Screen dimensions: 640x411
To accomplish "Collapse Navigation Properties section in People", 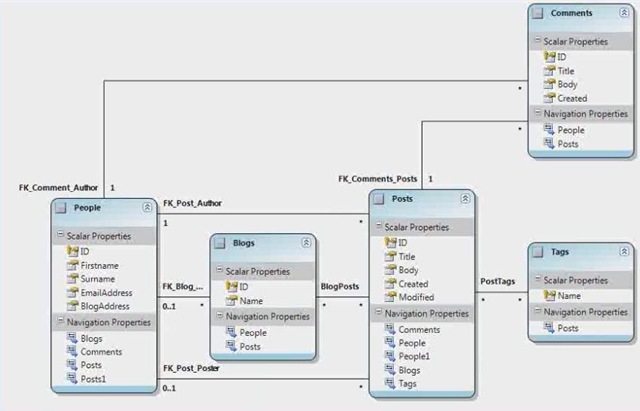I will coord(60,321).
